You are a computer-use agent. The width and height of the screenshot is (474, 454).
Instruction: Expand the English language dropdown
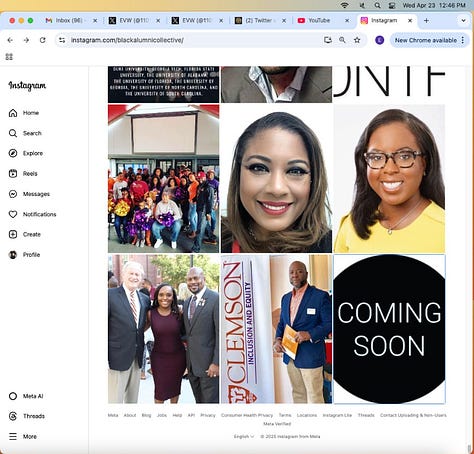[x=244, y=436]
